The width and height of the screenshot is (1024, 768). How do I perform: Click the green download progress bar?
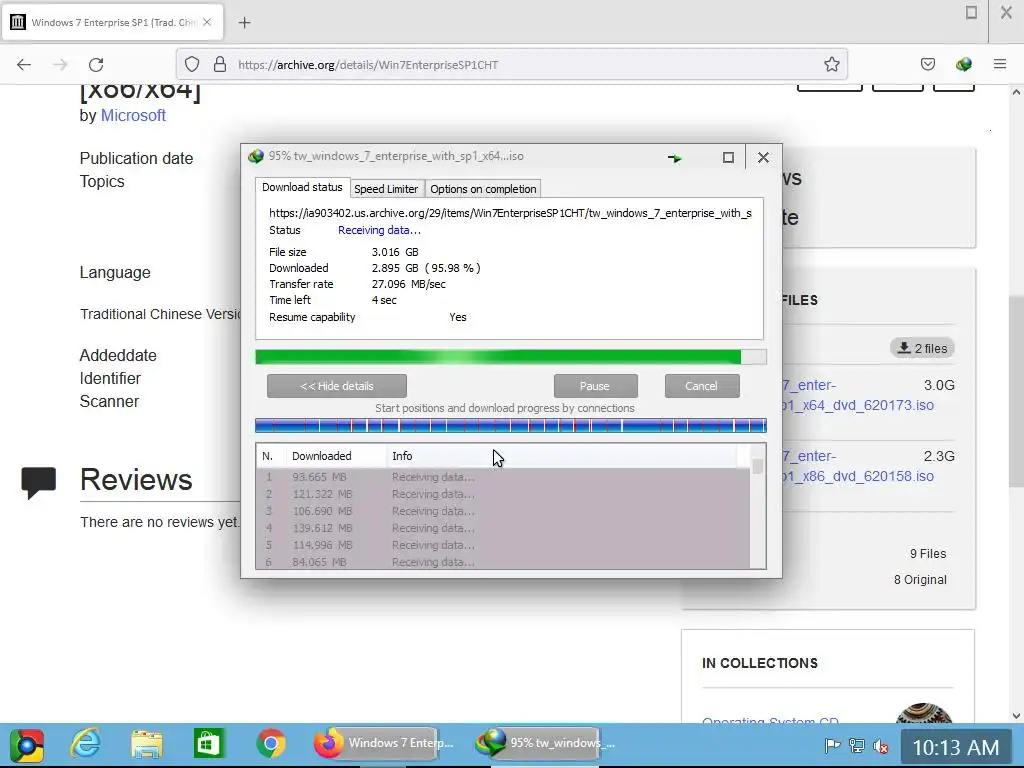click(x=511, y=357)
